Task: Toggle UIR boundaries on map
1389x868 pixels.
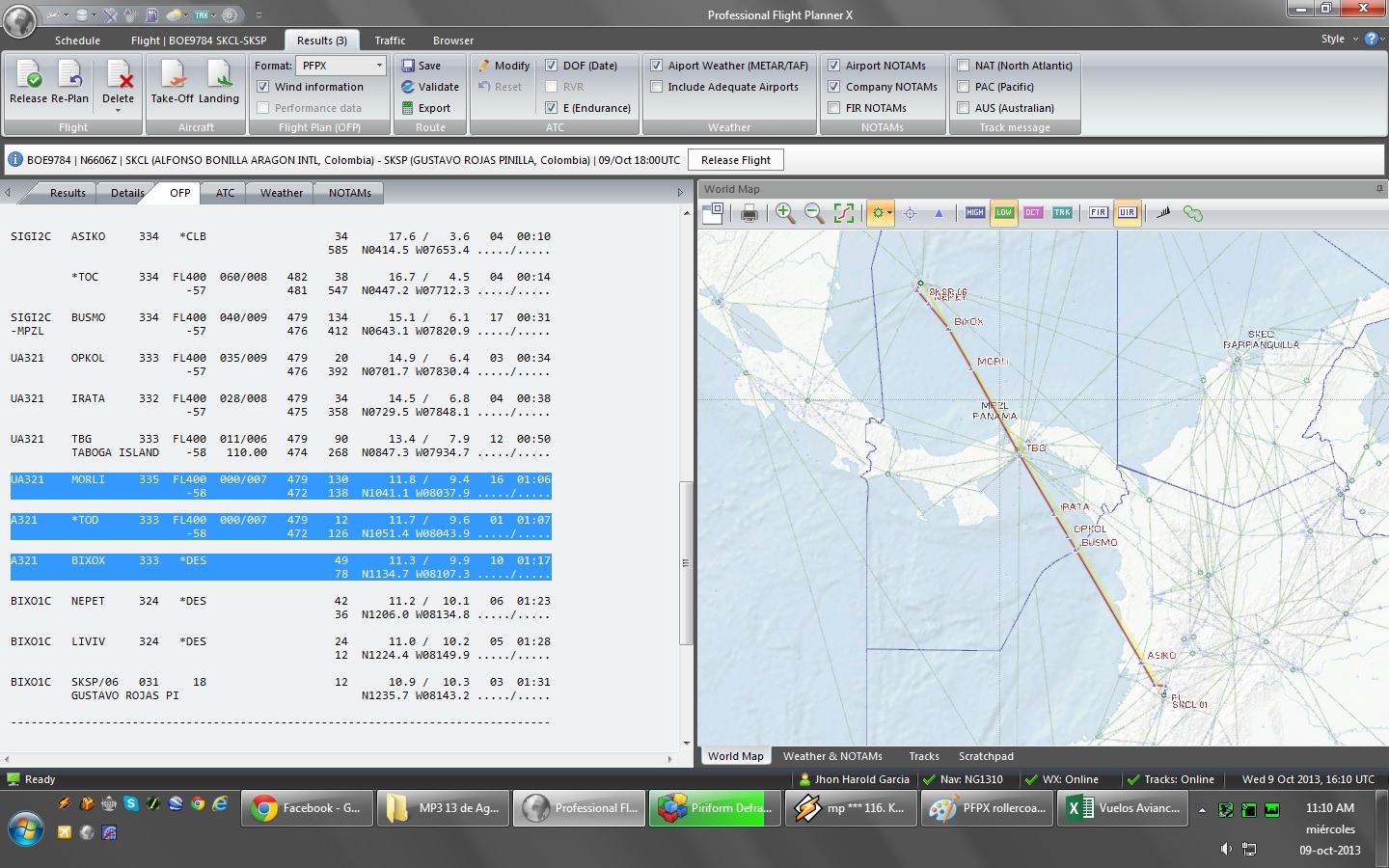Action: tap(1128, 212)
